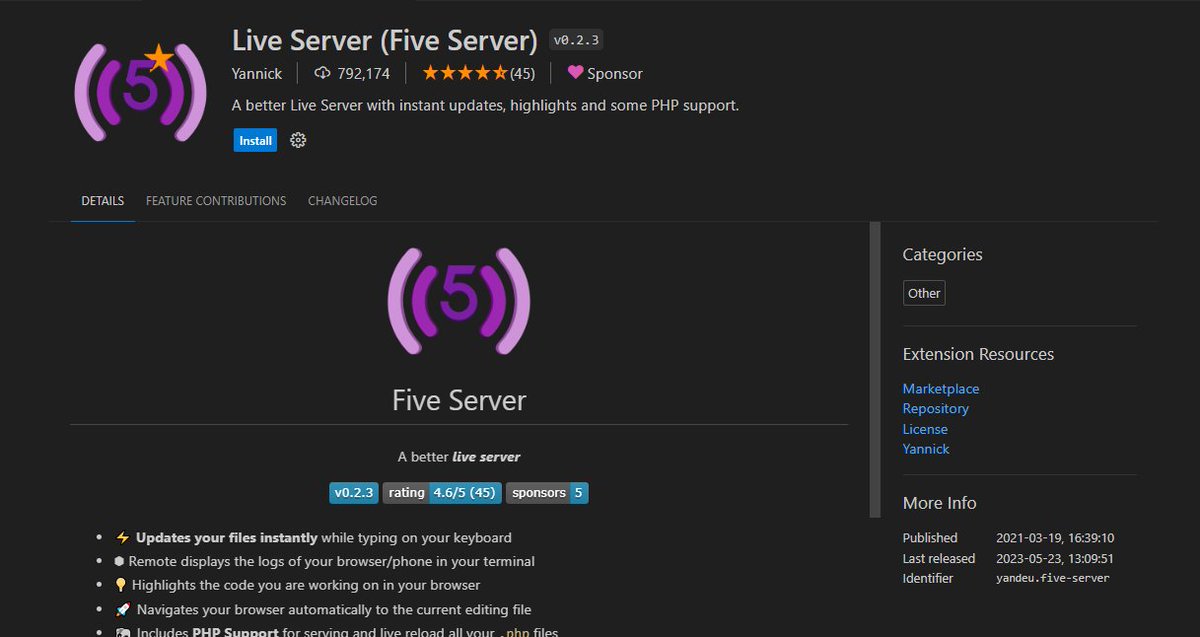The image size is (1200, 637).
Task: Click the v0.2.3 version label in header
Action: coord(576,40)
